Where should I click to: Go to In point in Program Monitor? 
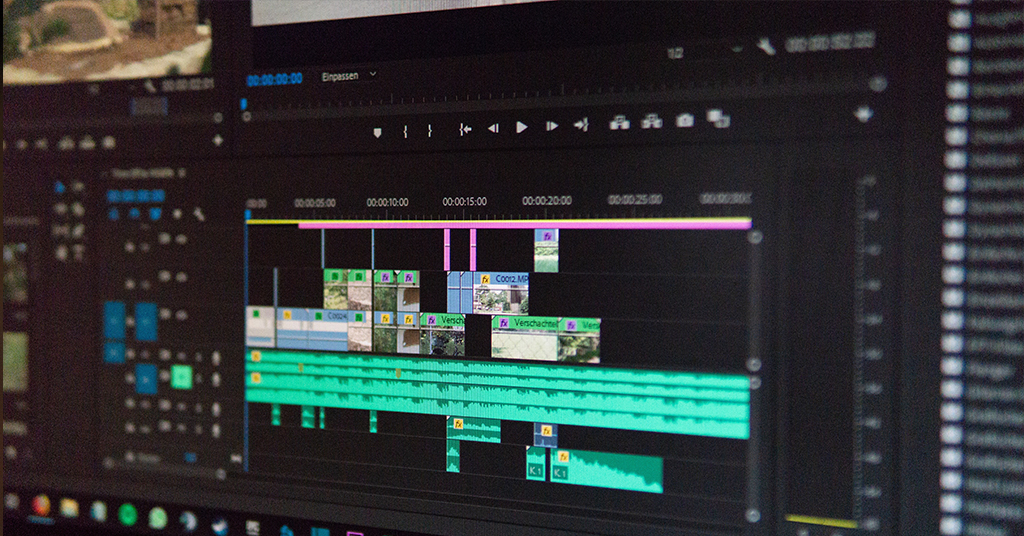pyautogui.click(x=465, y=129)
